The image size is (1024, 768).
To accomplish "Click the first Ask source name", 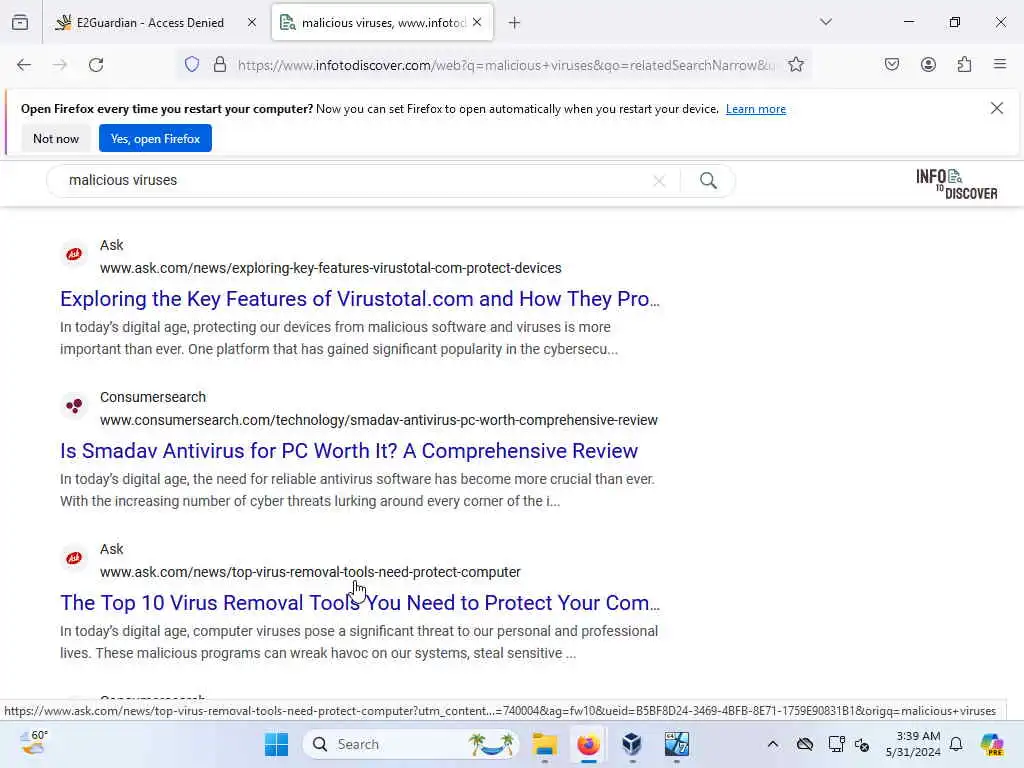I will (x=112, y=246).
